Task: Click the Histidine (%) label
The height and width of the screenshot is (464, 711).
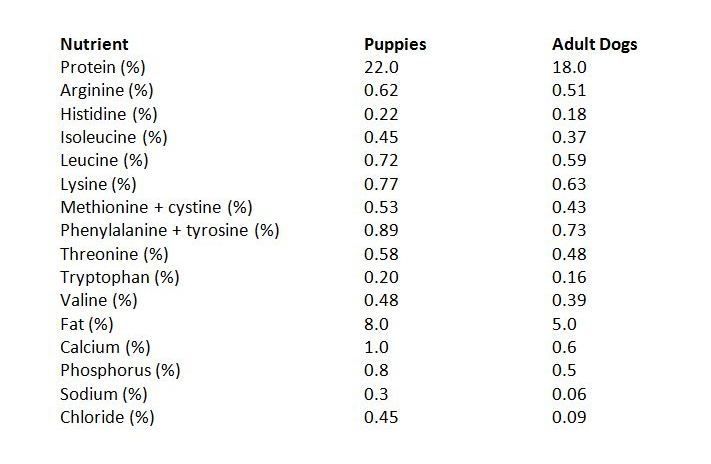Action: tap(109, 114)
